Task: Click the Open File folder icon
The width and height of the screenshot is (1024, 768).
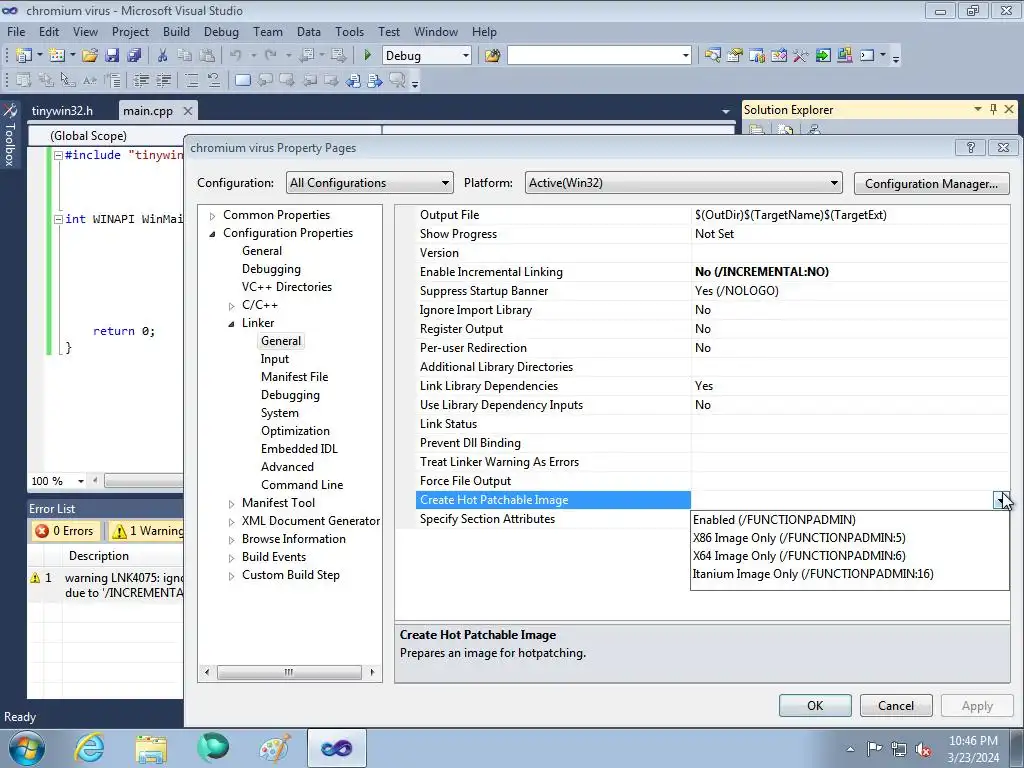Action: coord(90,56)
